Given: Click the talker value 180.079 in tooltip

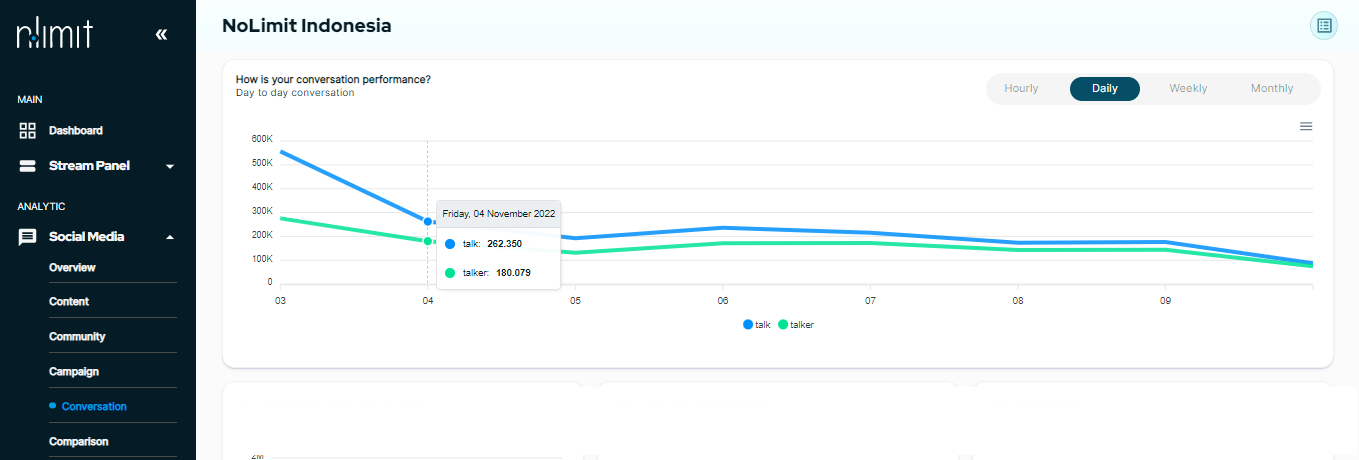Looking at the screenshot, I should 513,272.
